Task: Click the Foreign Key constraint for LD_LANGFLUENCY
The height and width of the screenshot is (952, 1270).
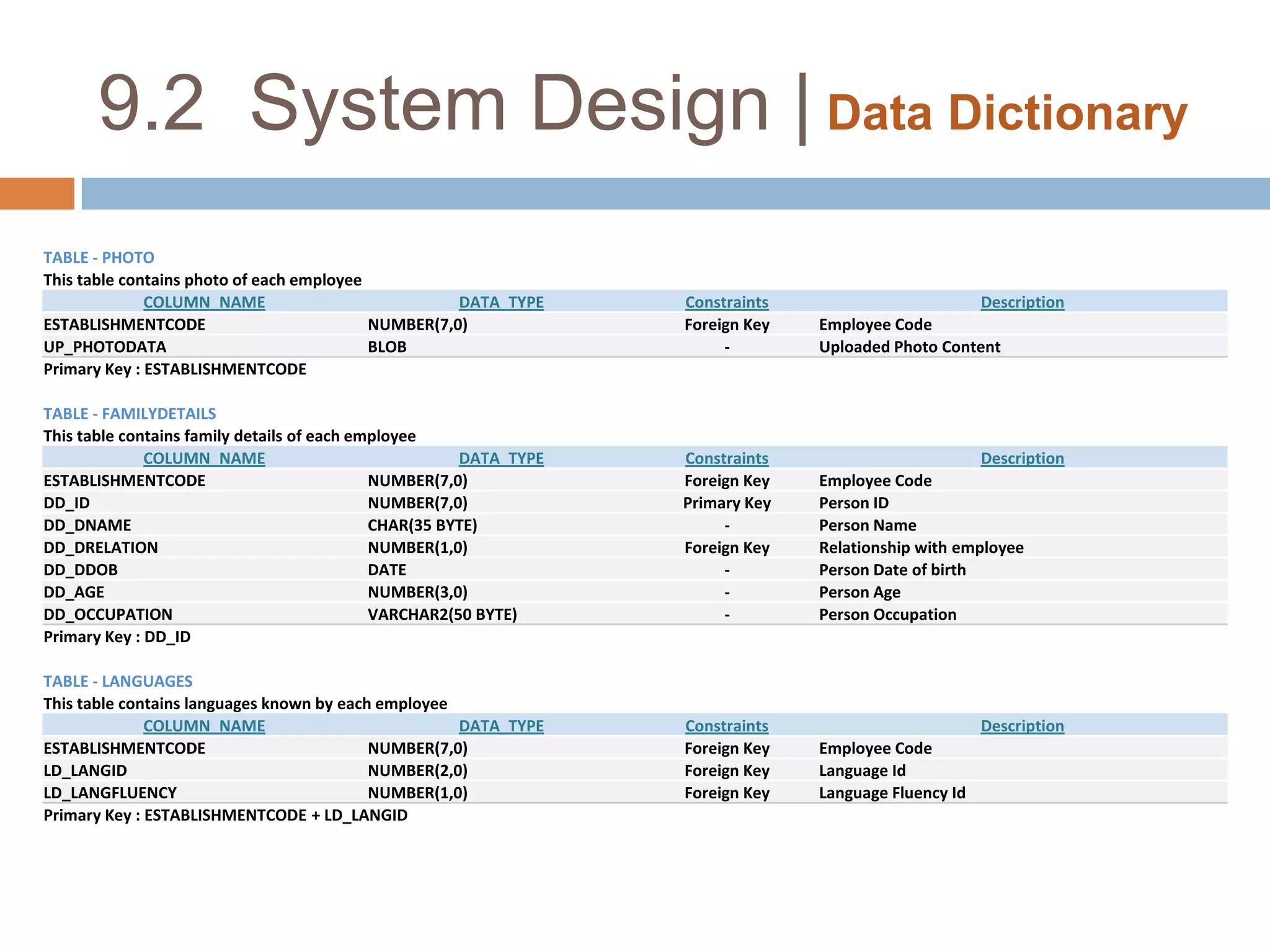Action: click(727, 793)
